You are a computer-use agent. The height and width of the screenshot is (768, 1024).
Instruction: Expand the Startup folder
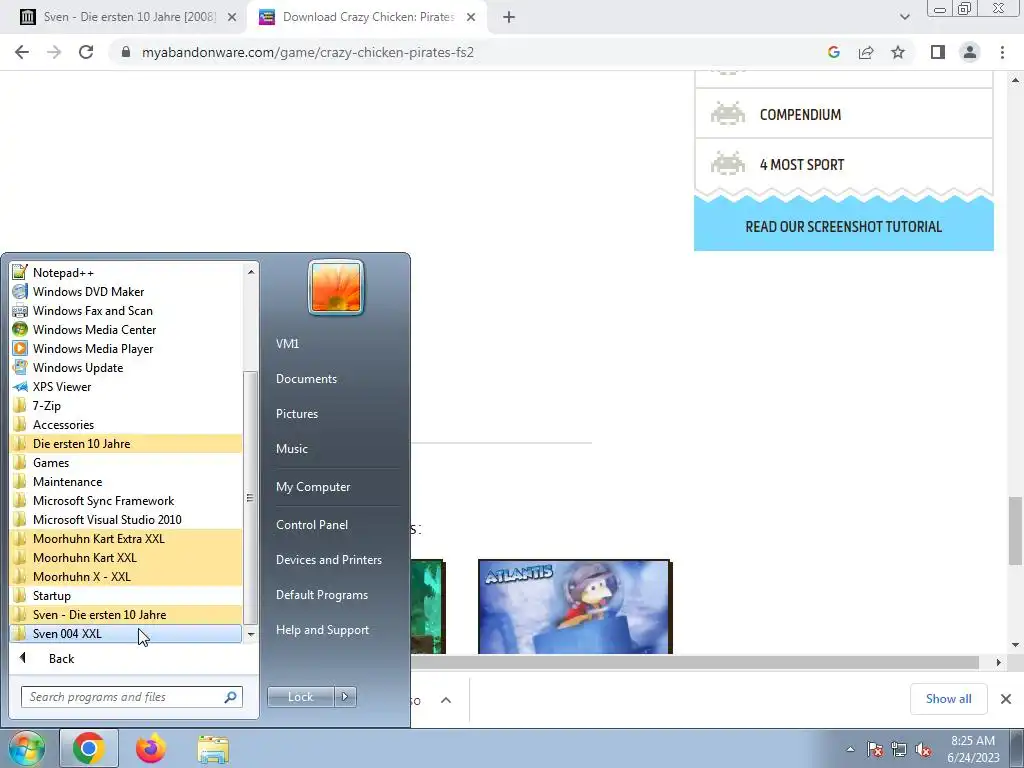click(x=126, y=595)
